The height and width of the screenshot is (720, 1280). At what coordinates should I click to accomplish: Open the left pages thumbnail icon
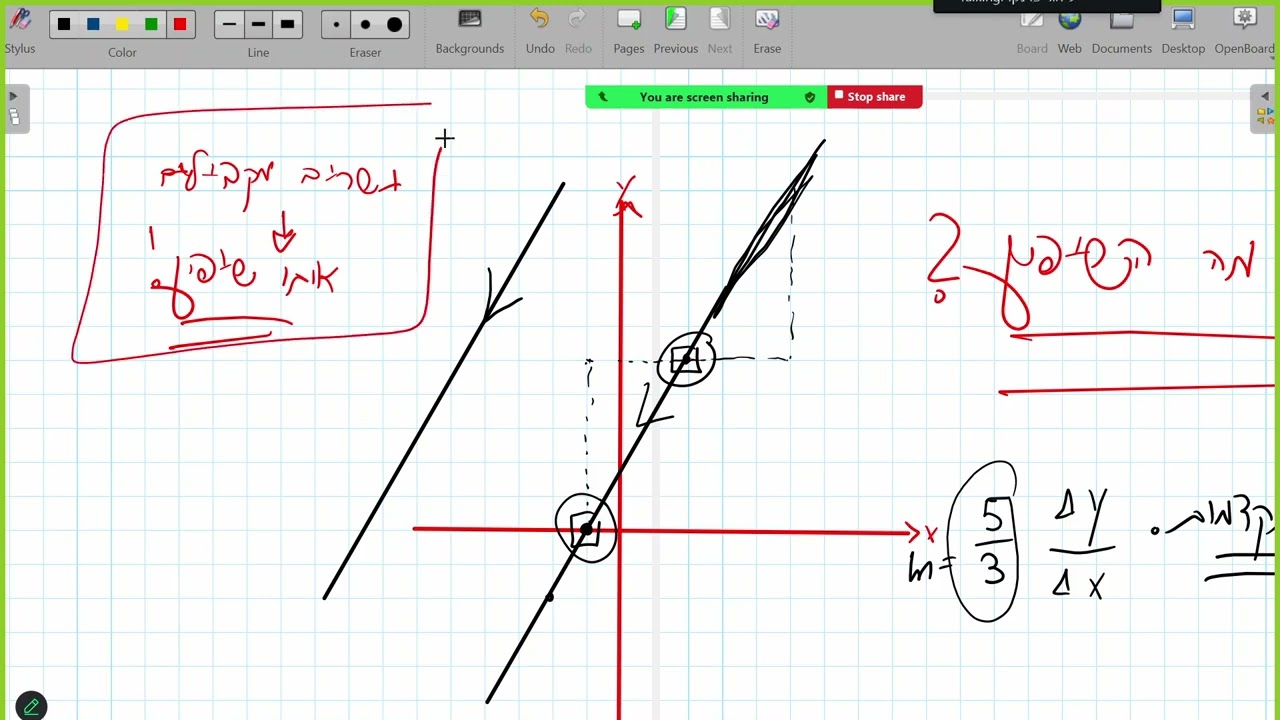point(14,117)
